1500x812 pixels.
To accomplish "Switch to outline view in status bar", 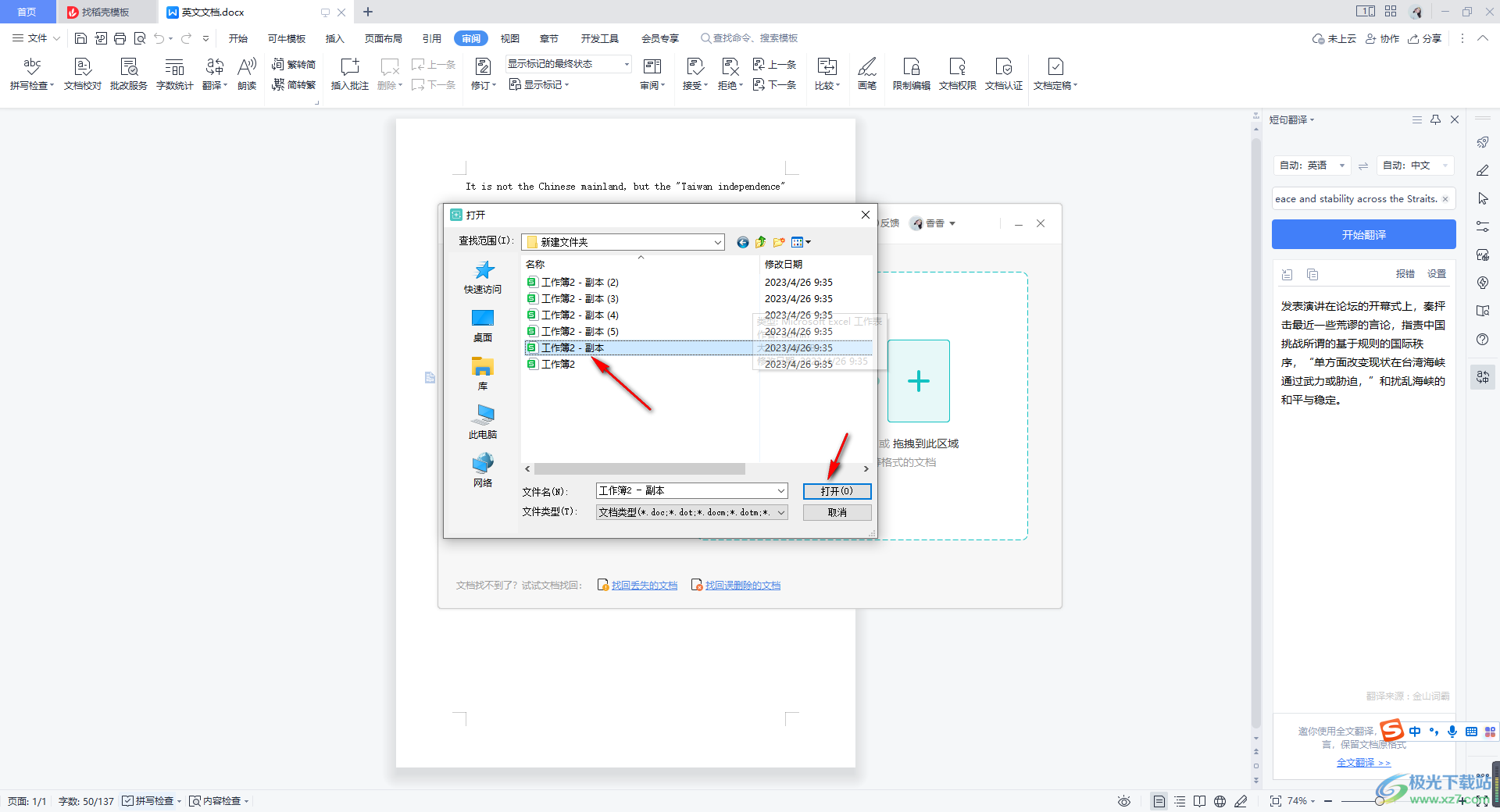I will click(1180, 801).
